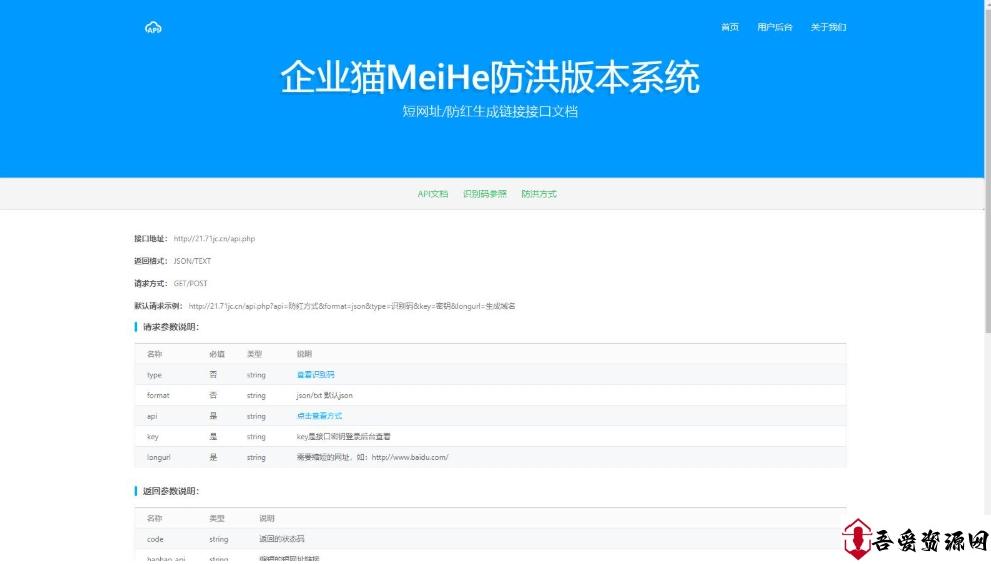Click 'json/txt 默认json' description in format row
Viewport: 991px width, 564px height.
click(x=324, y=395)
